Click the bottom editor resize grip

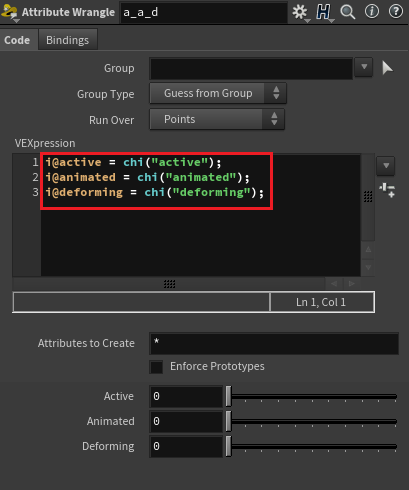169,284
